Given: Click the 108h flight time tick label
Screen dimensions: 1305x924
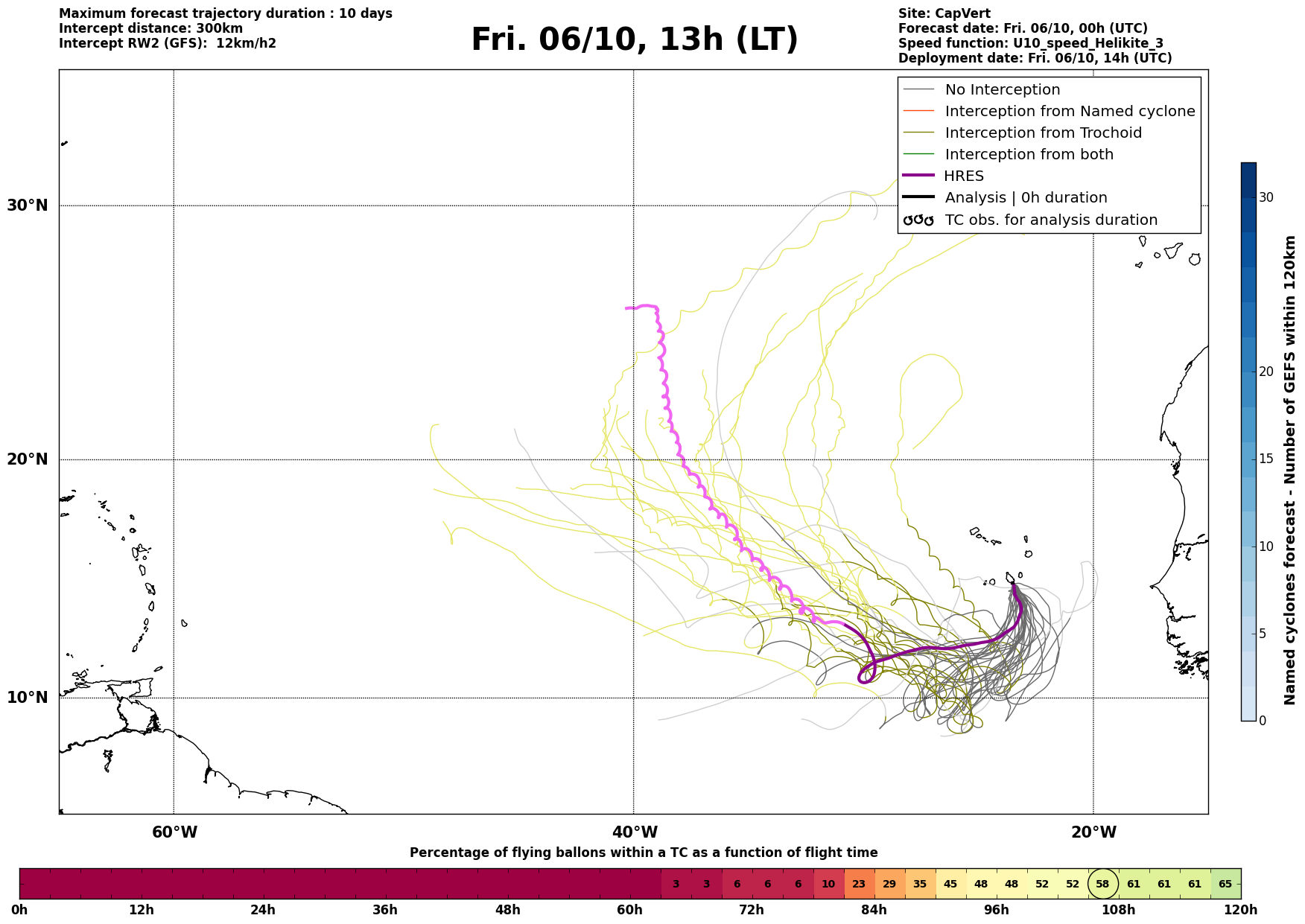Looking at the screenshot, I should click(1119, 910).
